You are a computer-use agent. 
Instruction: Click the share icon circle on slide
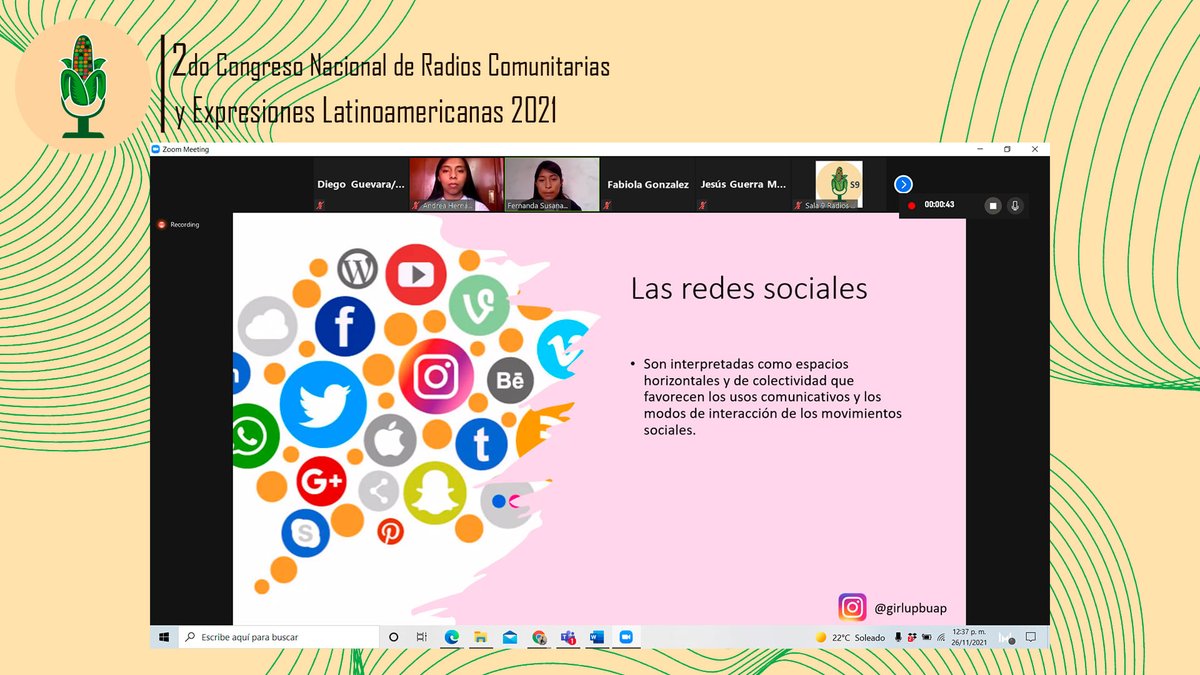pos(379,491)
